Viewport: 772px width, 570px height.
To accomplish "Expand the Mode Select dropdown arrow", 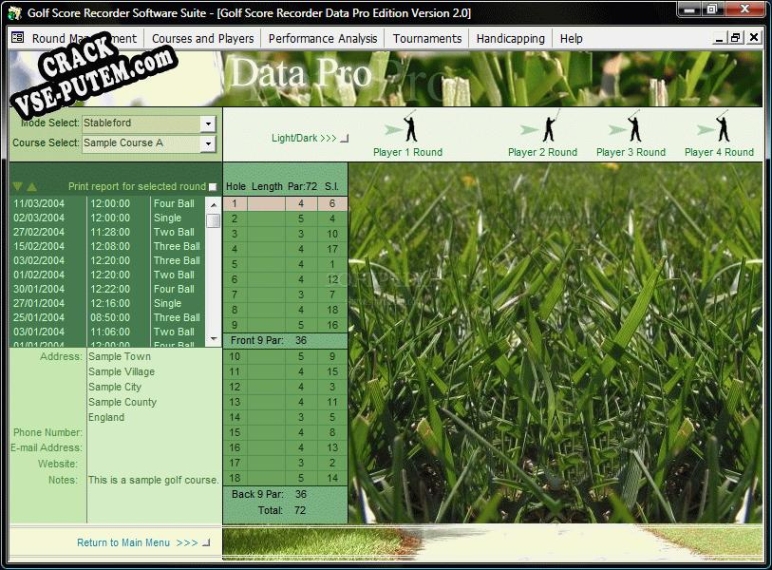I will (x=208, y=124).
